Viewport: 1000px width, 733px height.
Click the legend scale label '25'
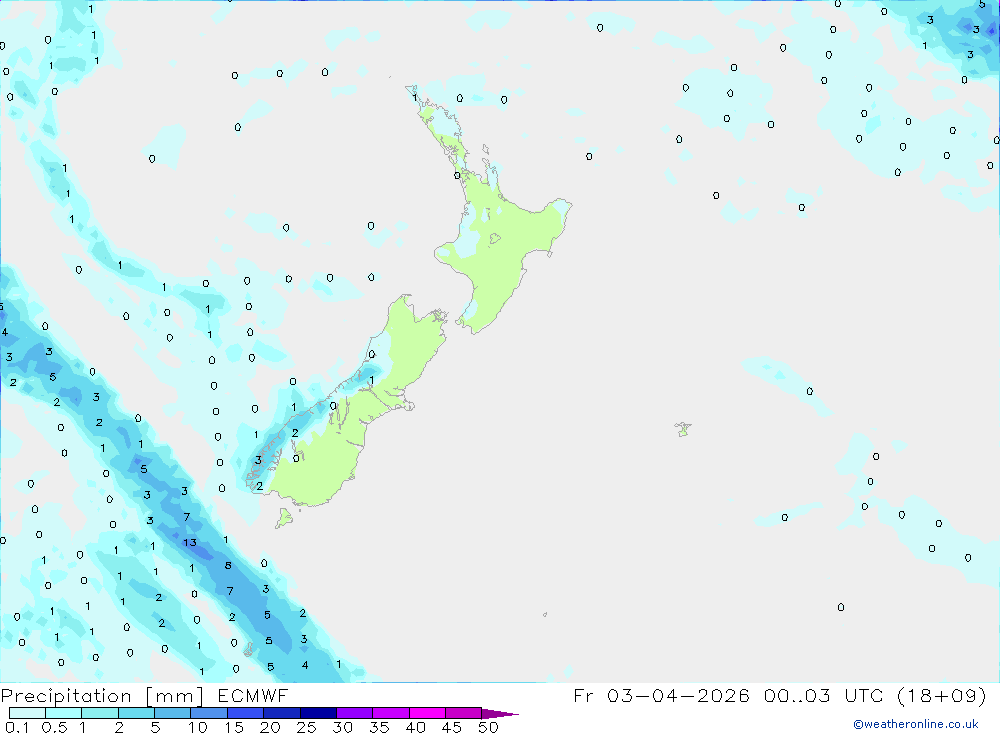point(306,727)
